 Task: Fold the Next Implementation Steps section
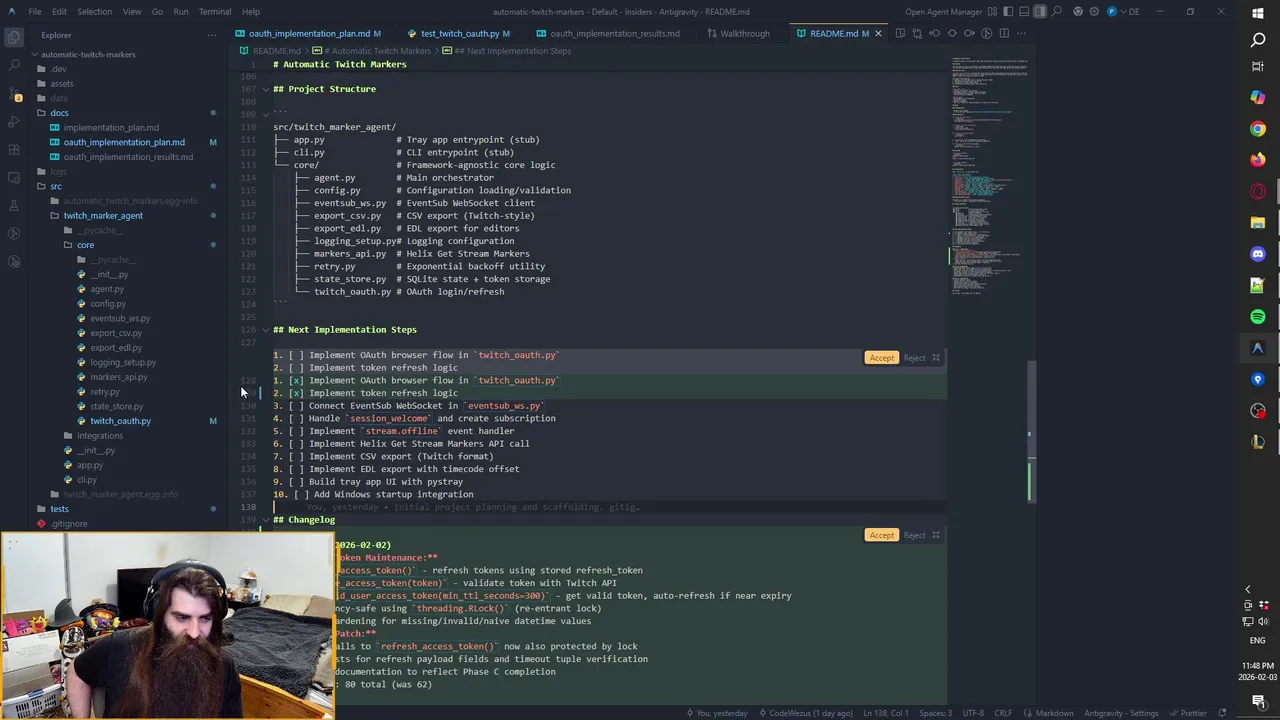click(x=266, y=330)
